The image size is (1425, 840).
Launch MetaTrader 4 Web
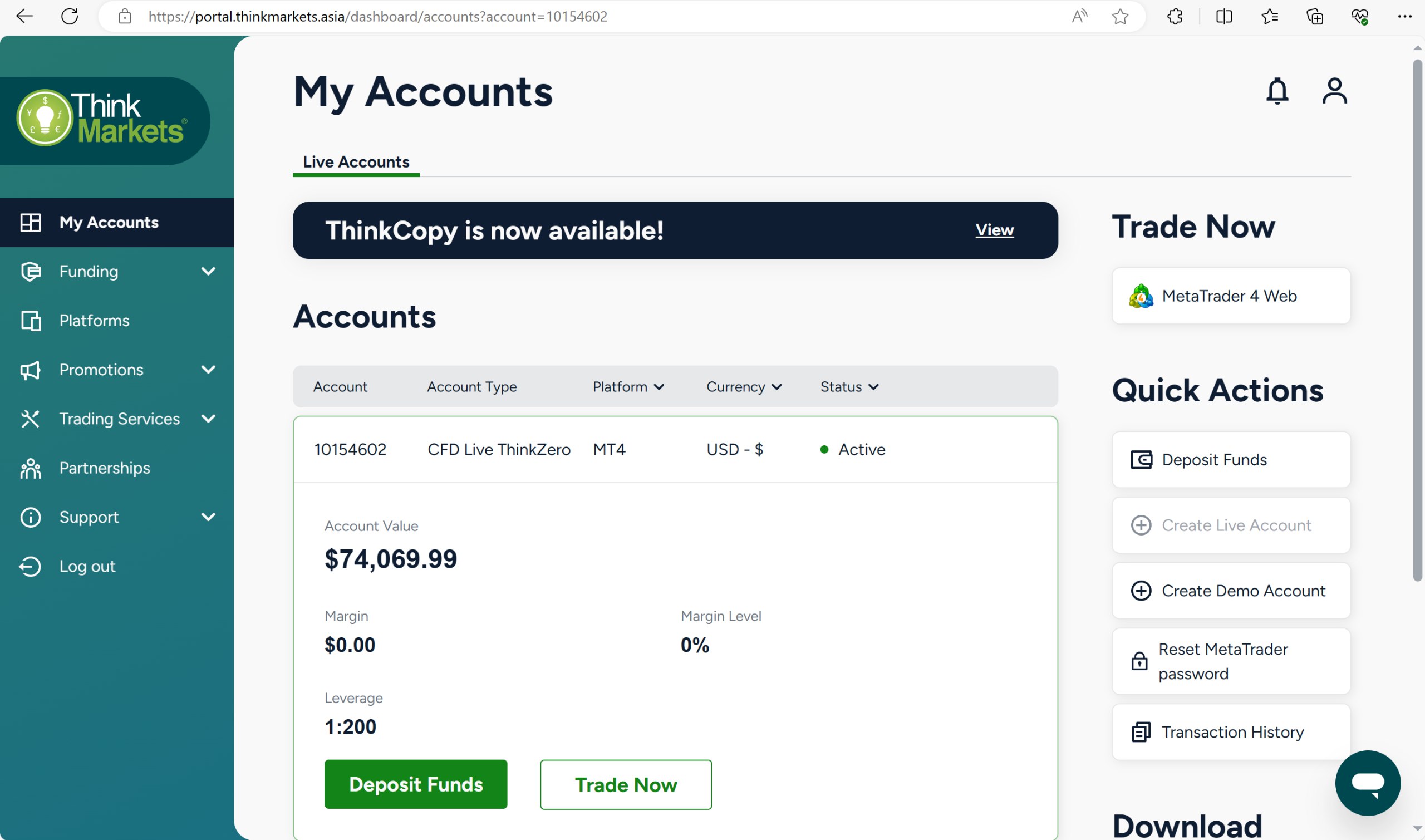click(1230, 296)
